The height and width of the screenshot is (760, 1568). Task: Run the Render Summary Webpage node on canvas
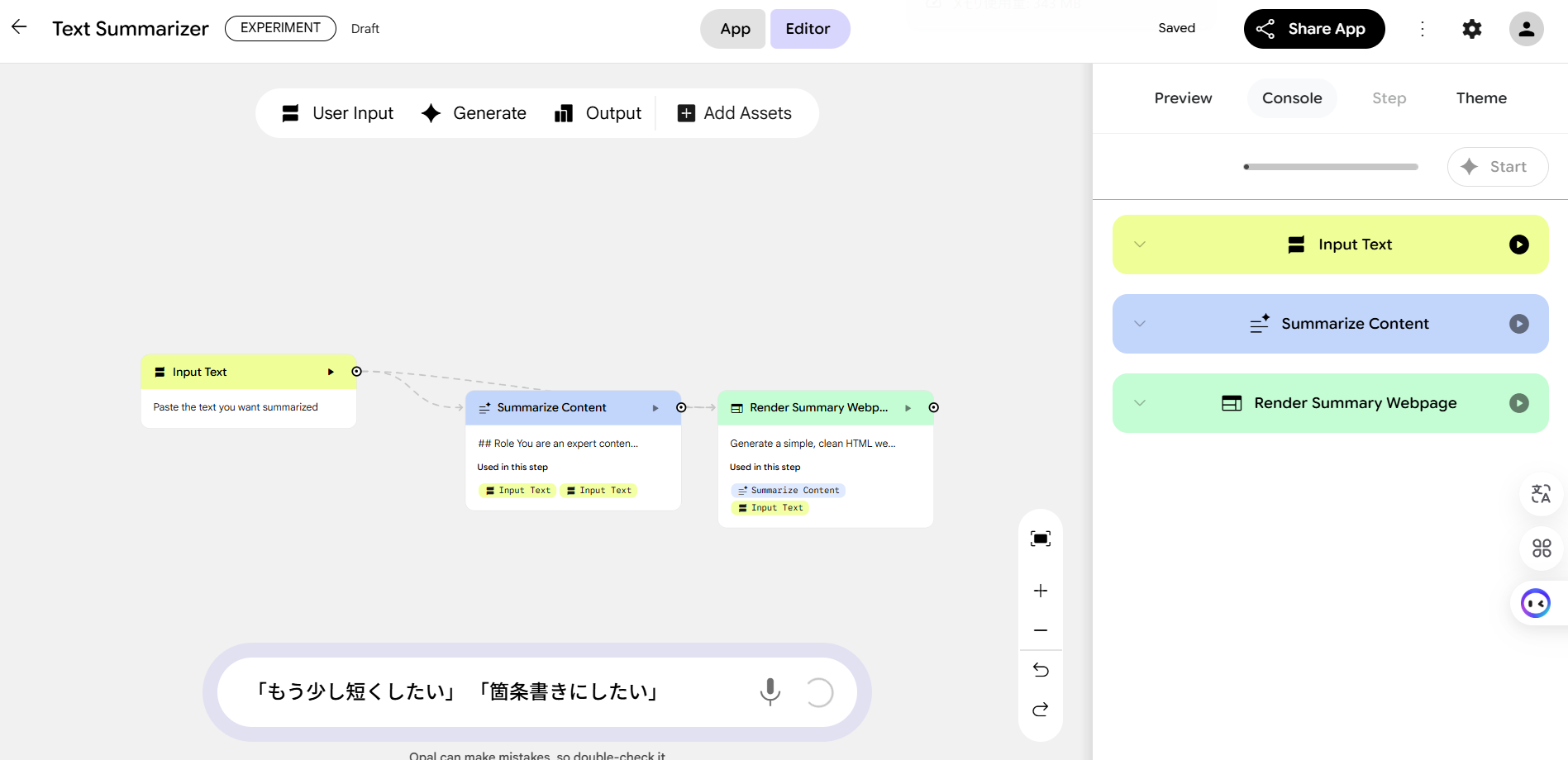click(x=908, y=408)
